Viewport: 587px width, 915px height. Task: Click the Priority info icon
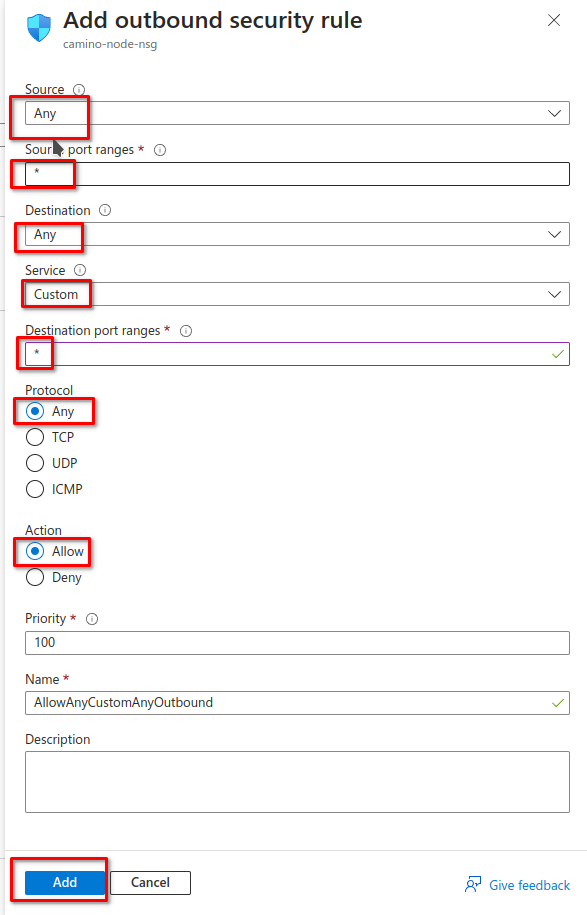point(92,619)
